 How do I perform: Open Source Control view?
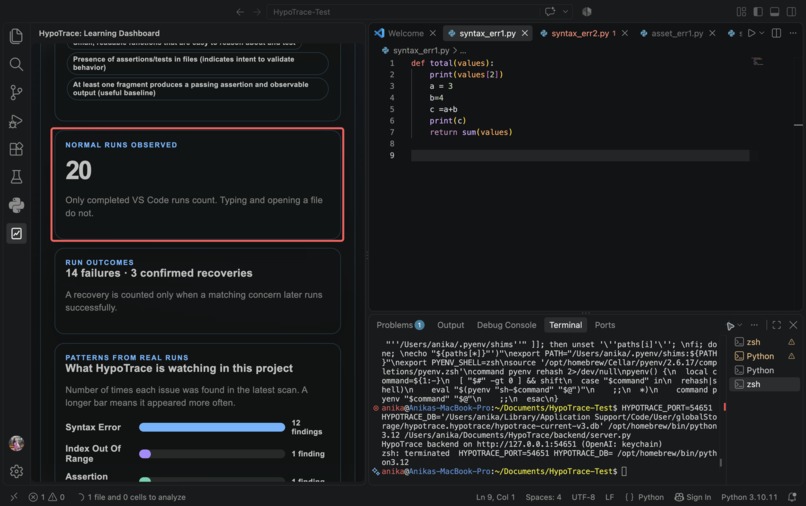(16, 93)
